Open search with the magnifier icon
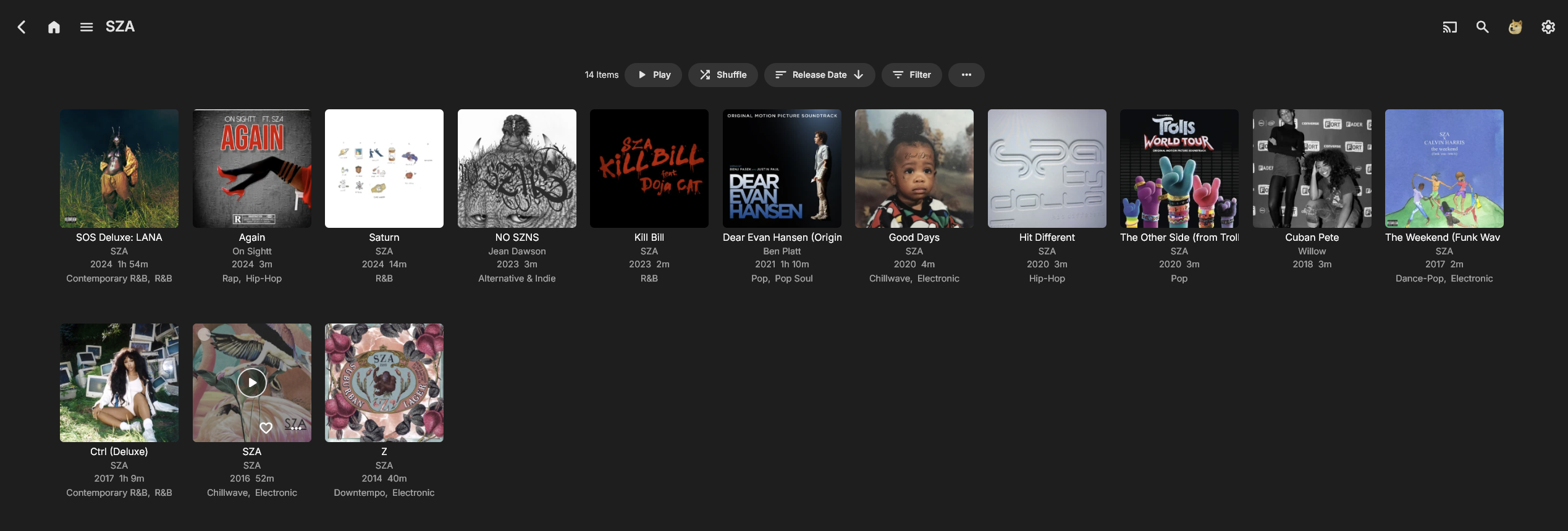This screenshot has width=1568, height=531. (1482, 27)
